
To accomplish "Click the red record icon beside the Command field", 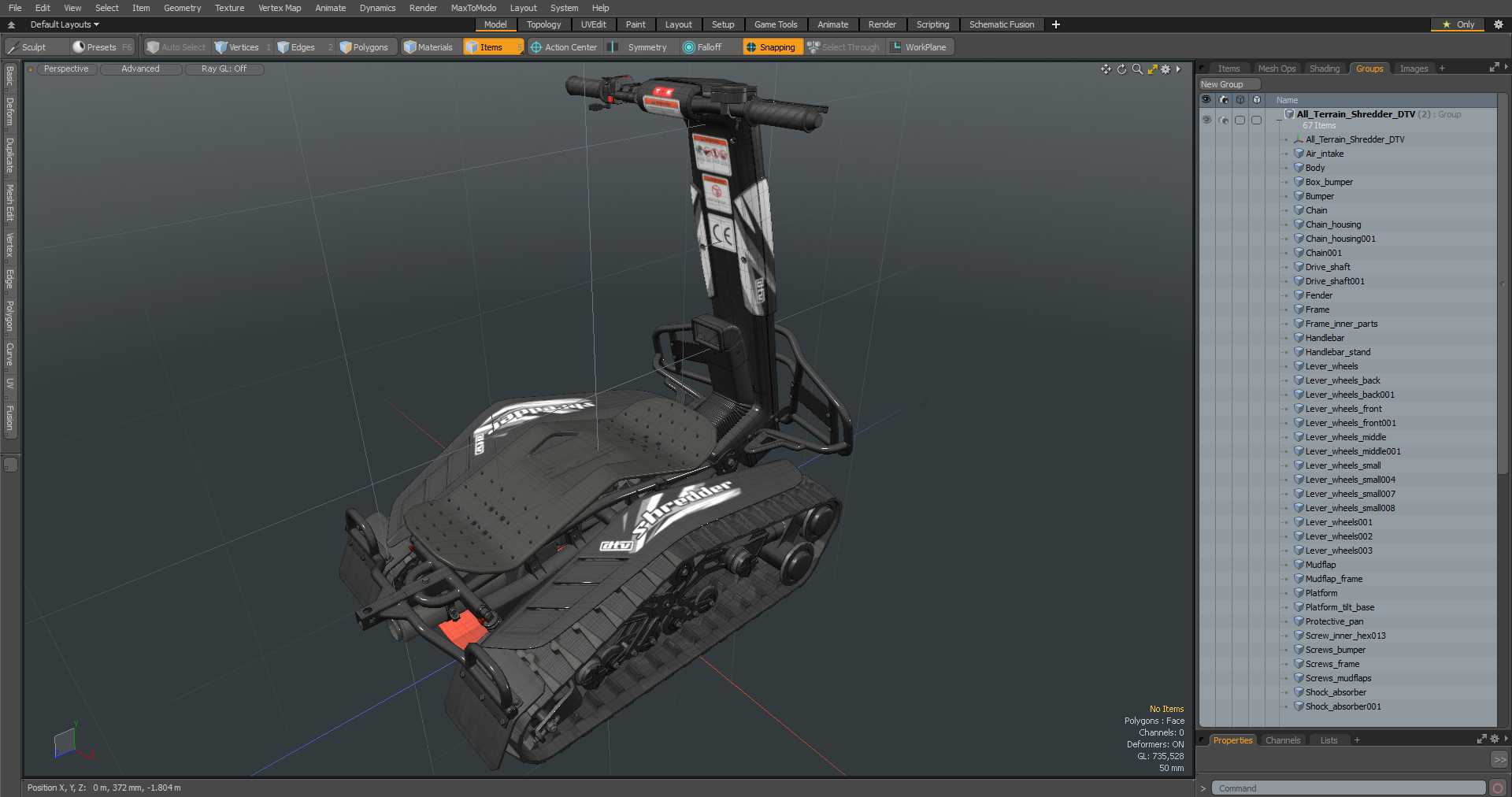I will [x=1498, y=788].
